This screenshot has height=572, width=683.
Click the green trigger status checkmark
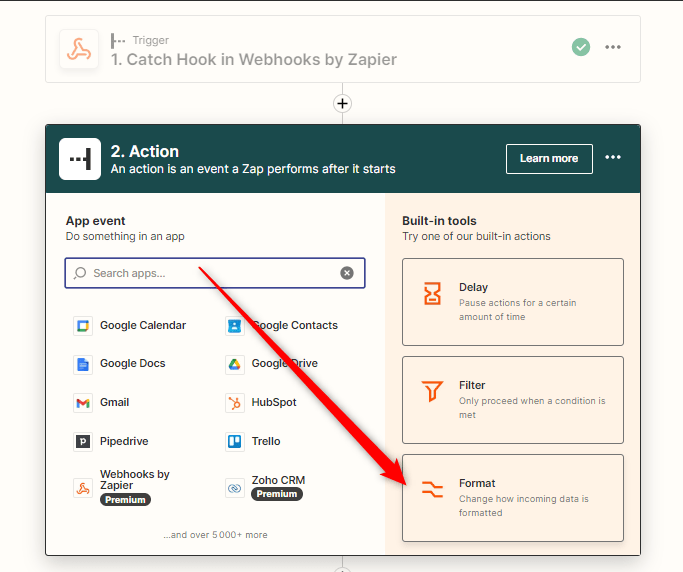(x=581, y=47)
